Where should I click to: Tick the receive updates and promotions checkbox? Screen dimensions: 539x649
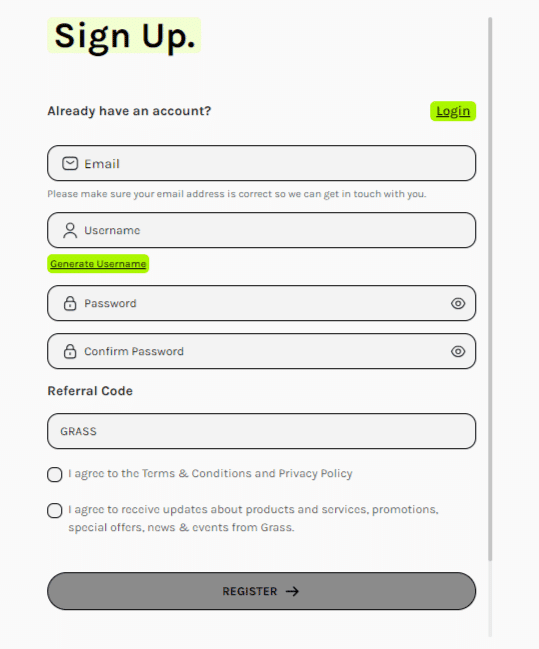pos(55,510)
